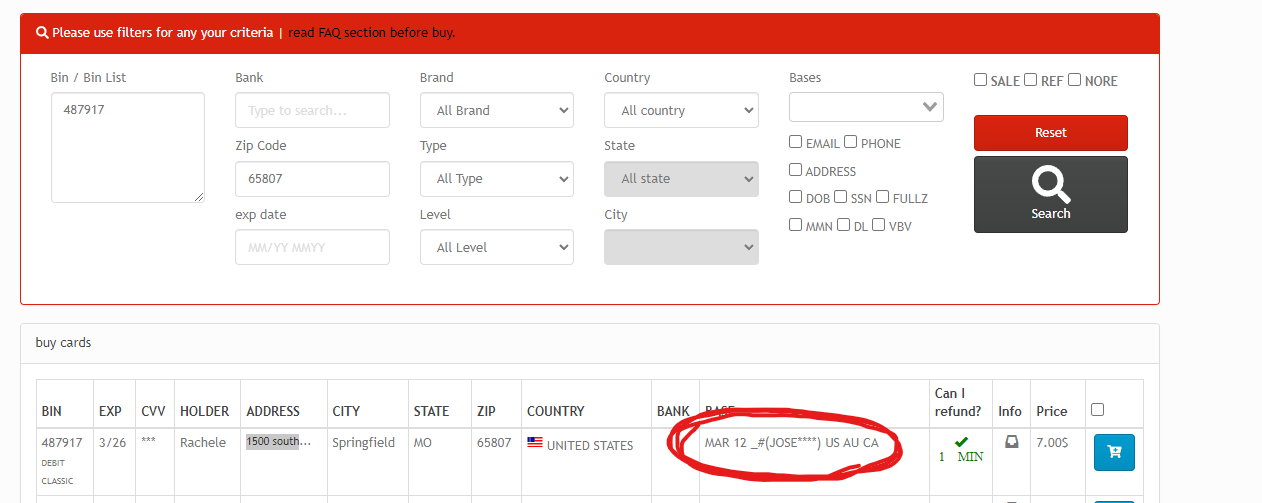Tick the SSN checkbox
1262x503 pixels.
[841, 197]
